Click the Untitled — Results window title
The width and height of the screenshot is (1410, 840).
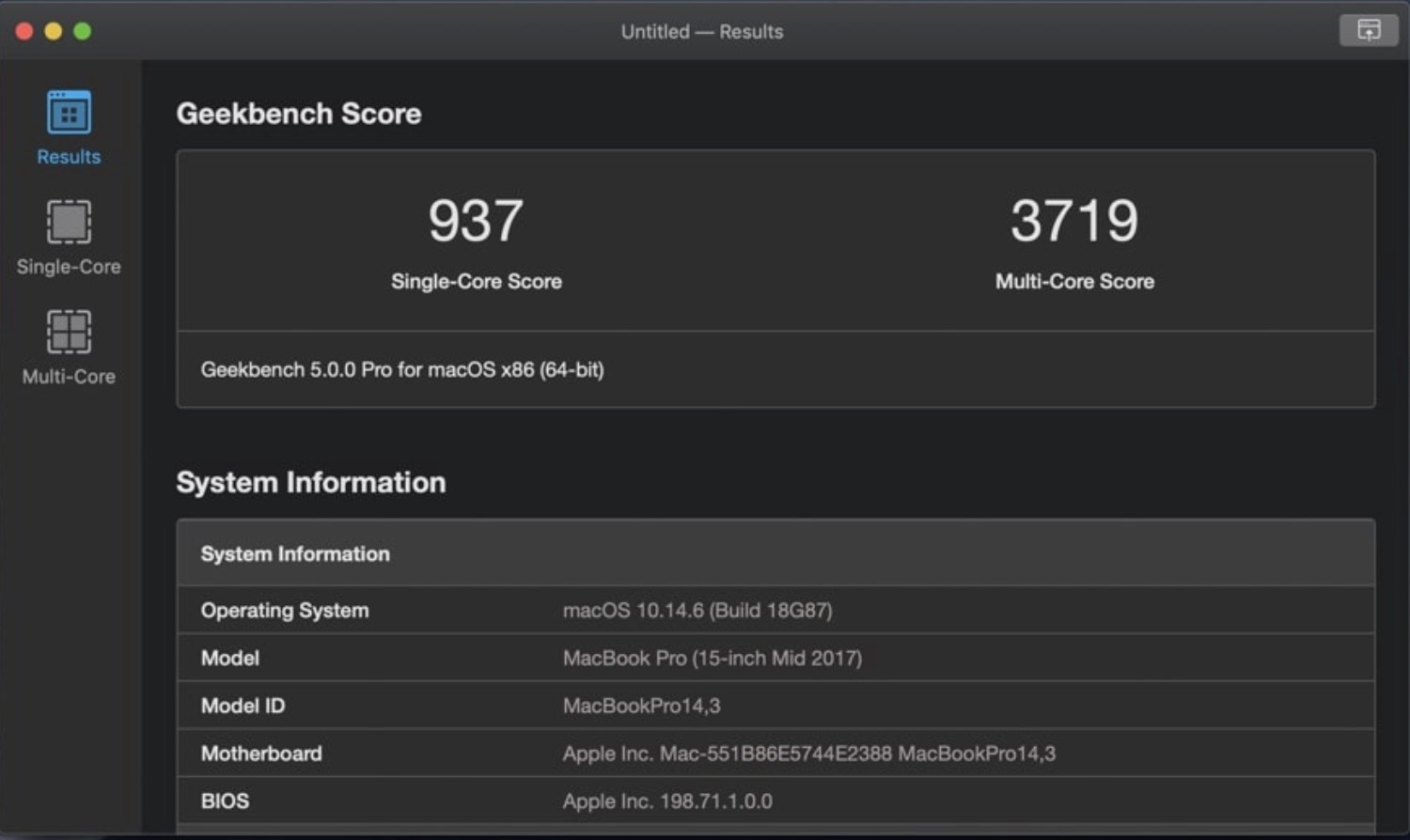click(702, 31)
